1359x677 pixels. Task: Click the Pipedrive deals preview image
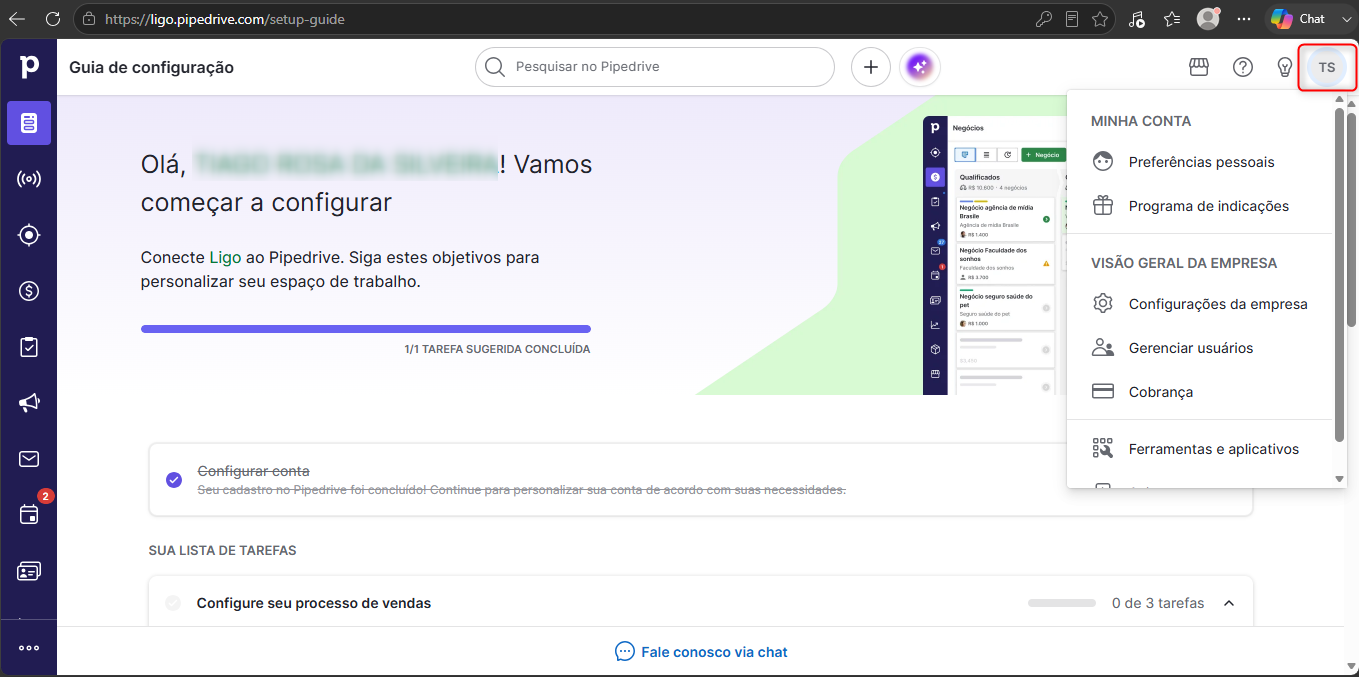[x=995, y=255]
